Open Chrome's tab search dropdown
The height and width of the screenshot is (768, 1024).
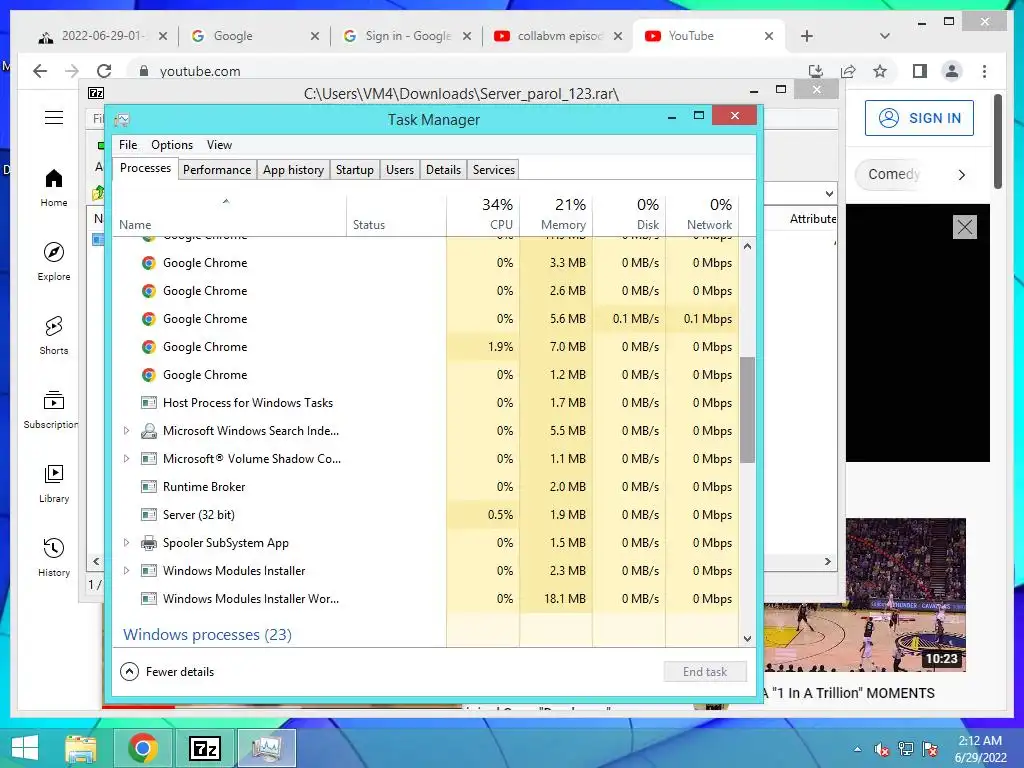(885, 36)
